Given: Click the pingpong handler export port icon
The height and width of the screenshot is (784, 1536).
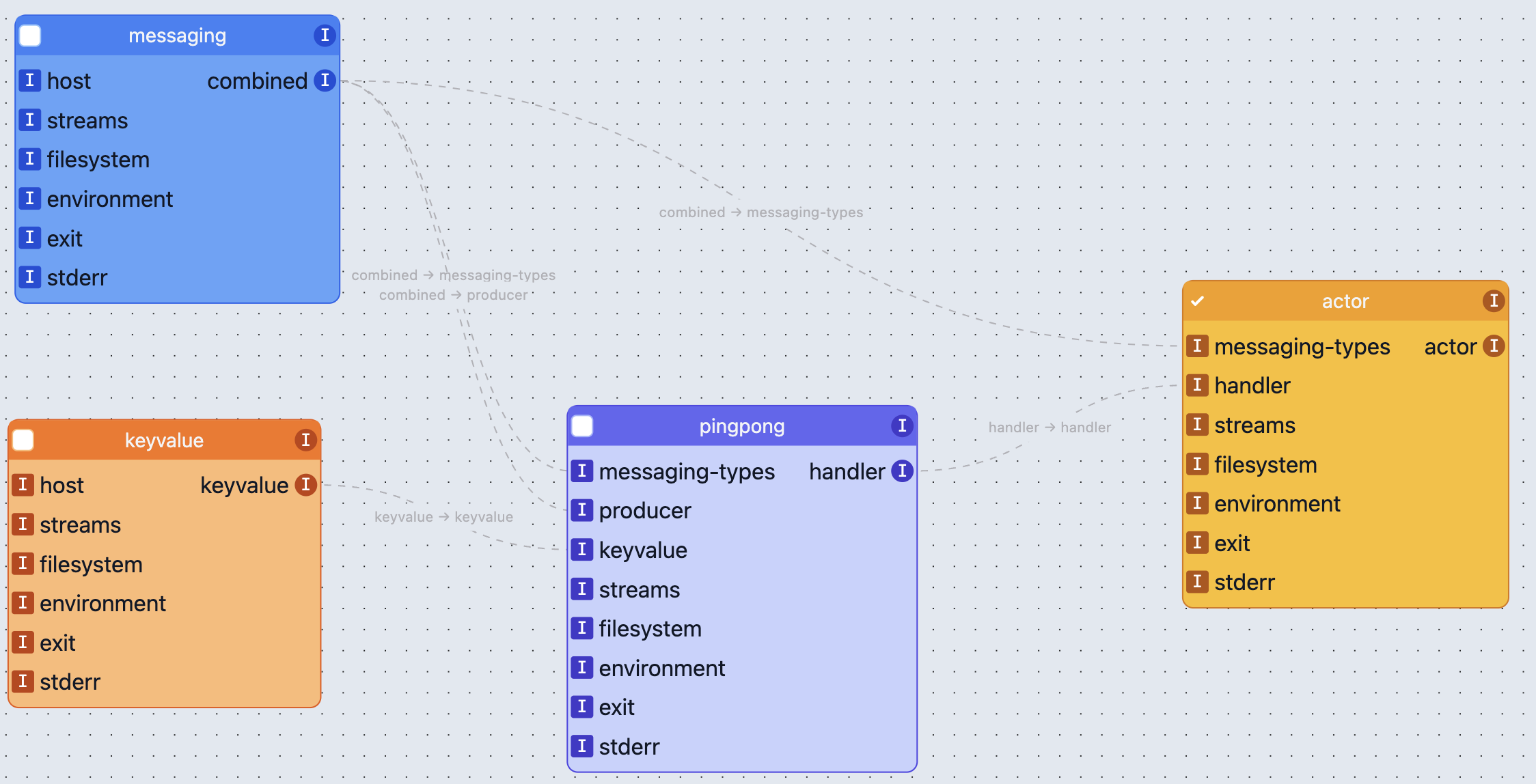Looking at the screenshot, I should (x=902, y=471).
